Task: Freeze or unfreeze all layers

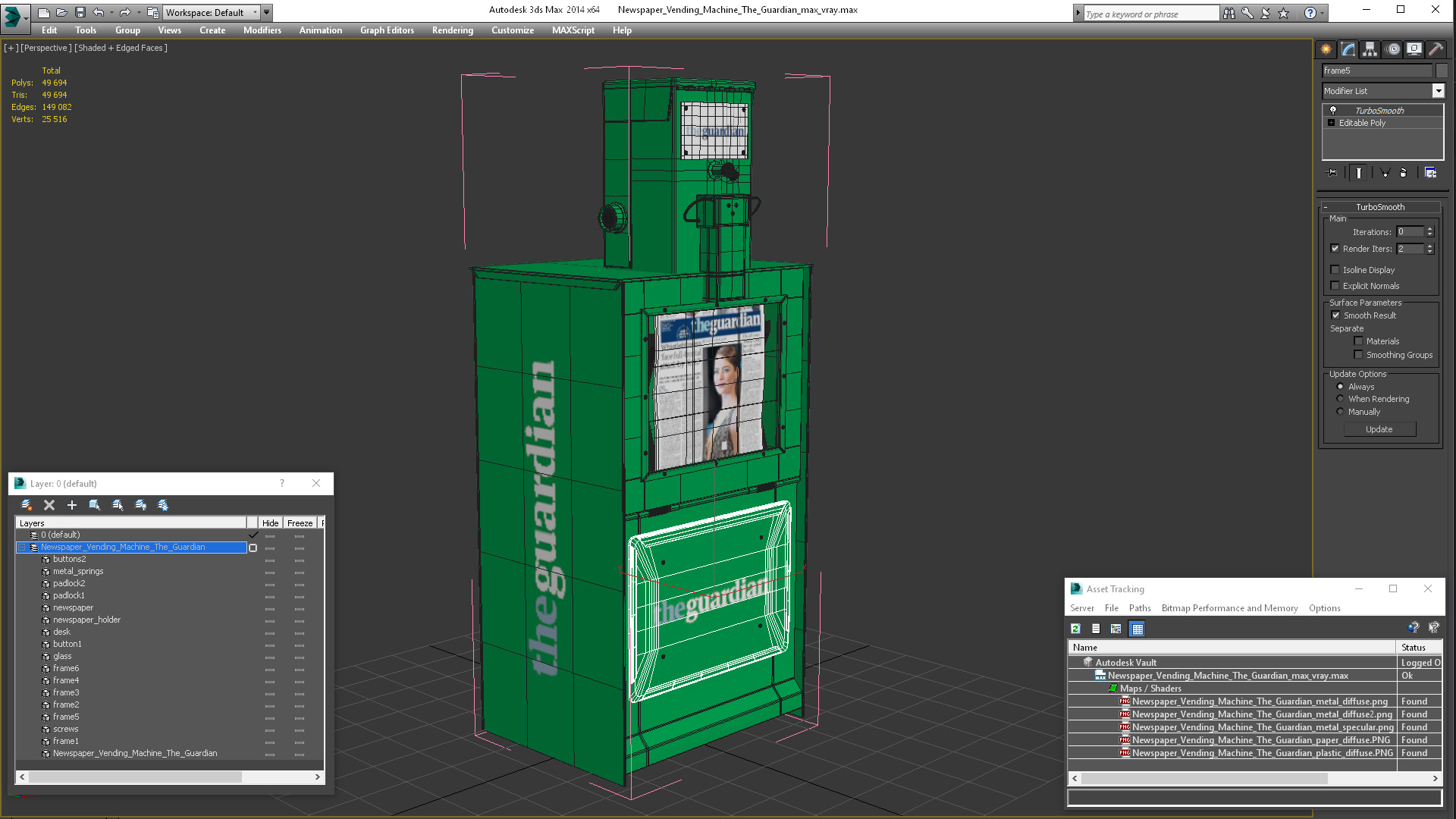Action: point(163,505)
